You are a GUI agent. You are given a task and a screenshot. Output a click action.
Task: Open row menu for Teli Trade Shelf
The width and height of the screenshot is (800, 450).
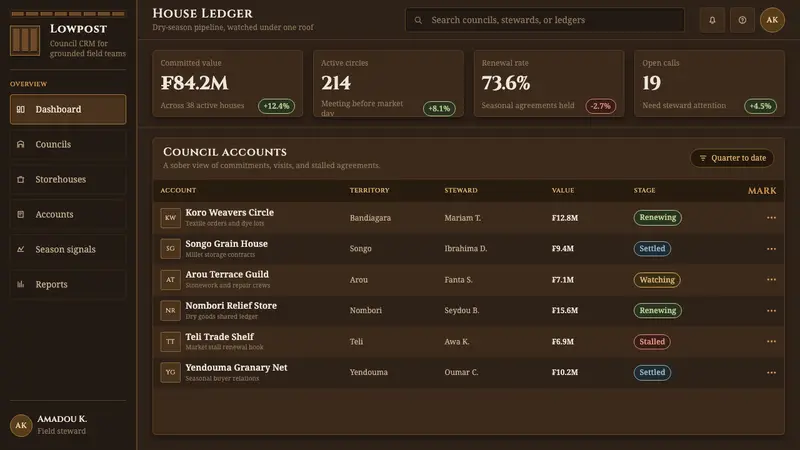click(x=771, y=341)
